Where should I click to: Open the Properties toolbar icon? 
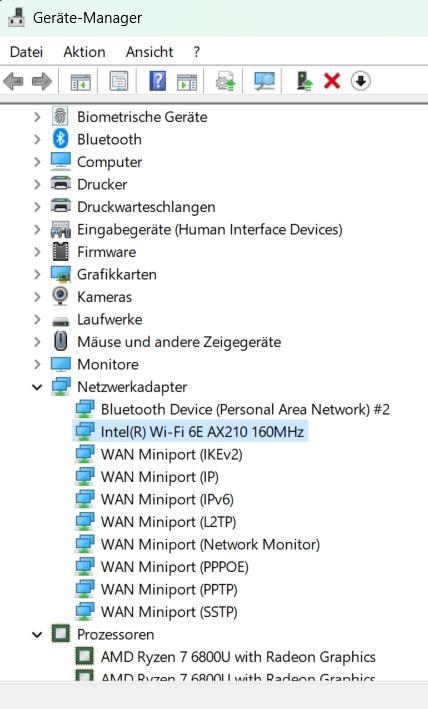pos(119,82)
